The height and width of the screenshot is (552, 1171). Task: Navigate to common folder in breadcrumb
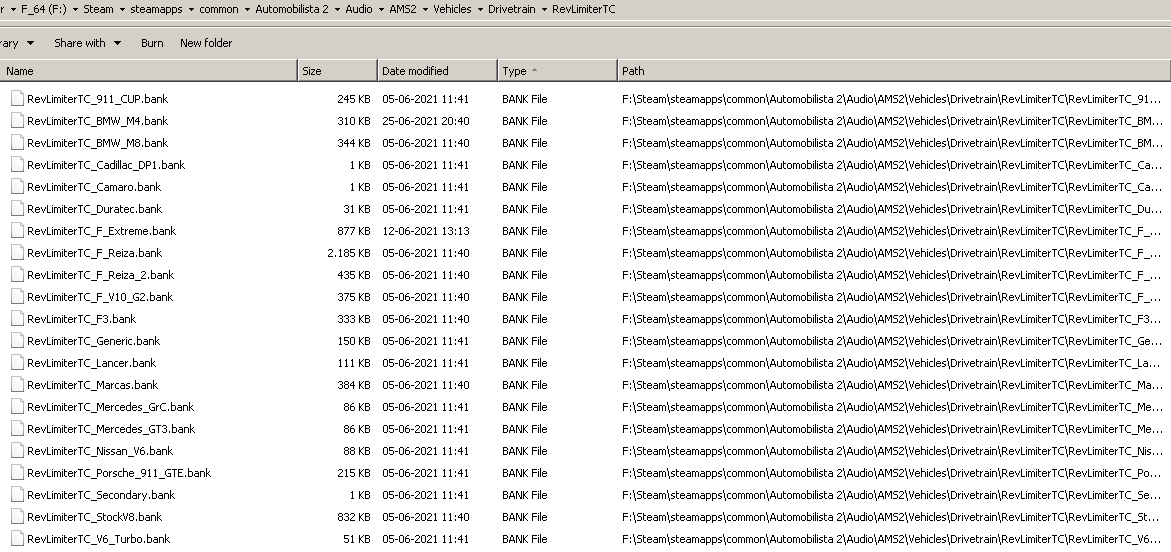pyautogui.click(x=219, y=10)
